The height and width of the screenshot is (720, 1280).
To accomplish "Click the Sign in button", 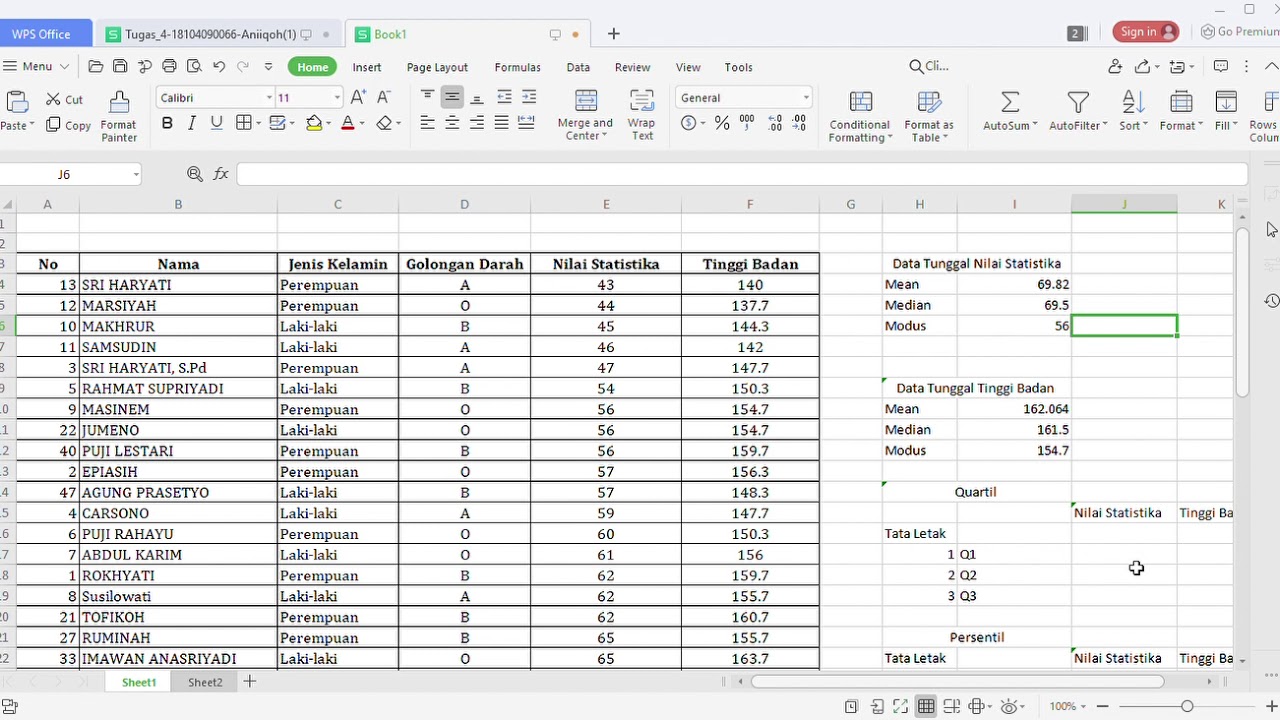I will [x=1145, y=32].
